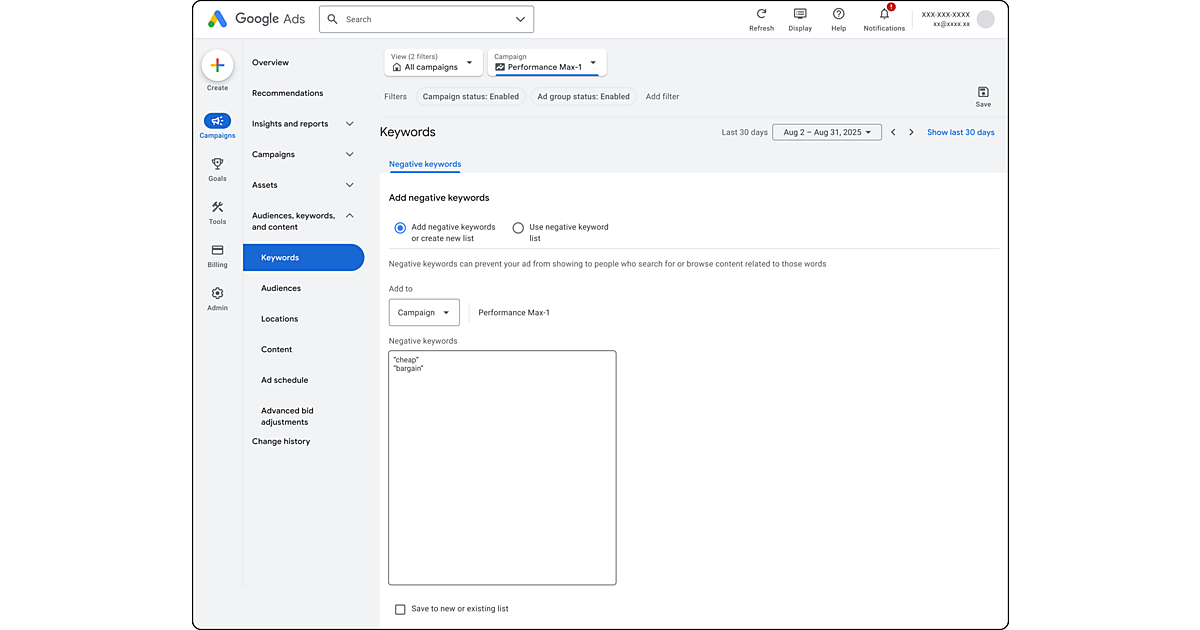
Task: Open the Add to Campaign dropdown
Action: 424,313
